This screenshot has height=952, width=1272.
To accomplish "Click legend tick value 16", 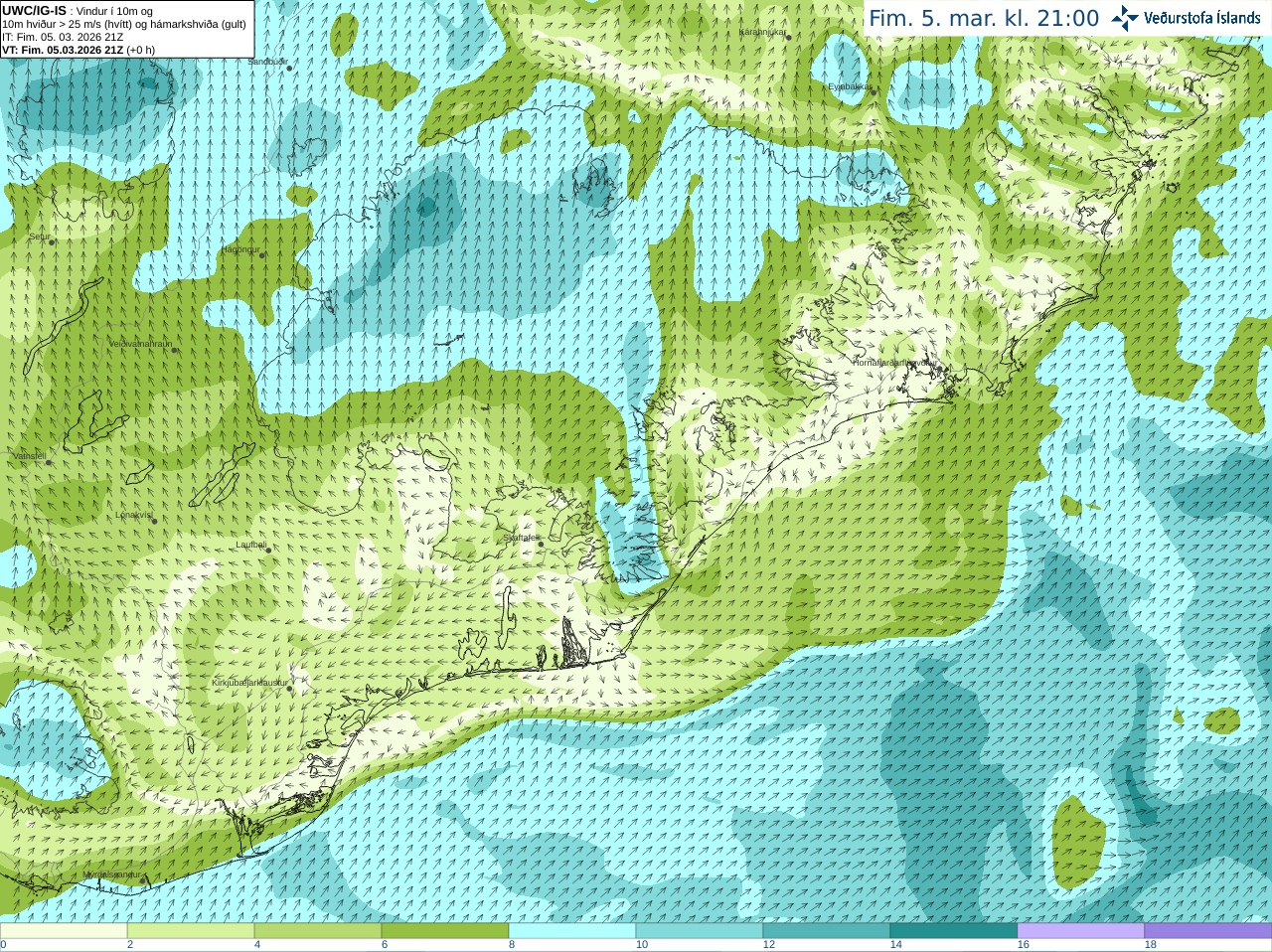I will pos(1024,945).
